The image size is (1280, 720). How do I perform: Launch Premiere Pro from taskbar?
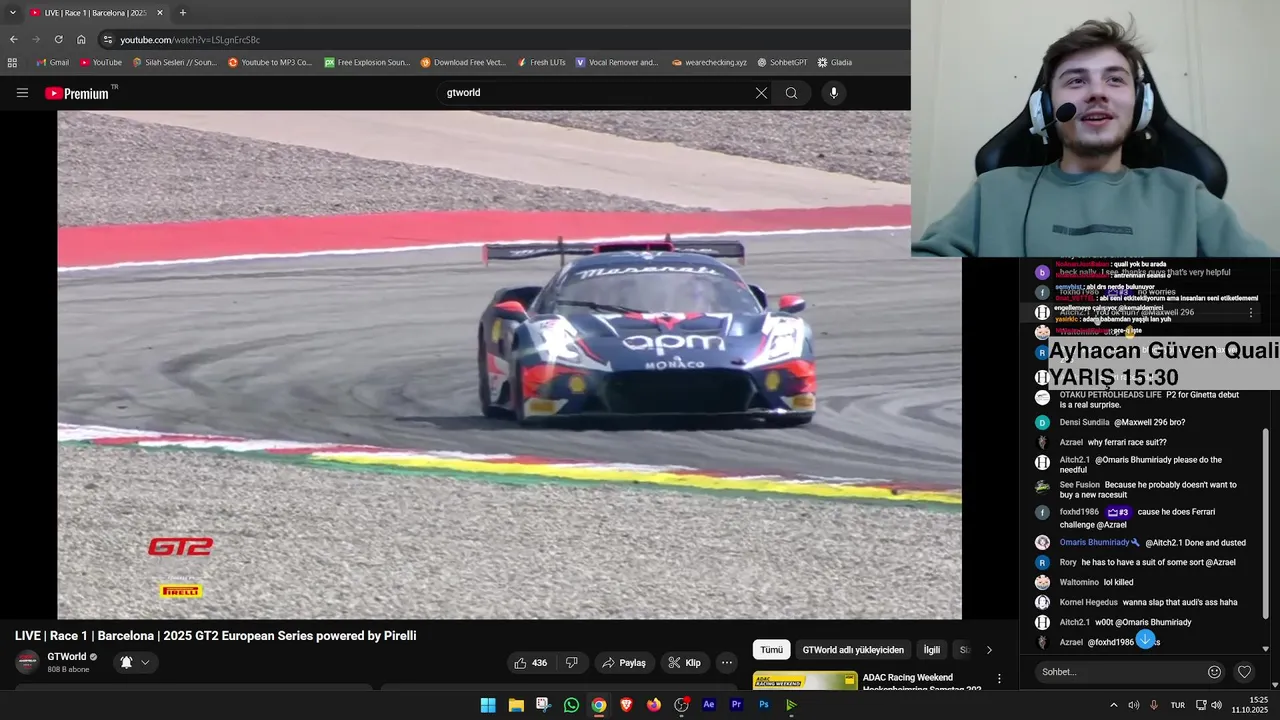[x=736, y=705]
